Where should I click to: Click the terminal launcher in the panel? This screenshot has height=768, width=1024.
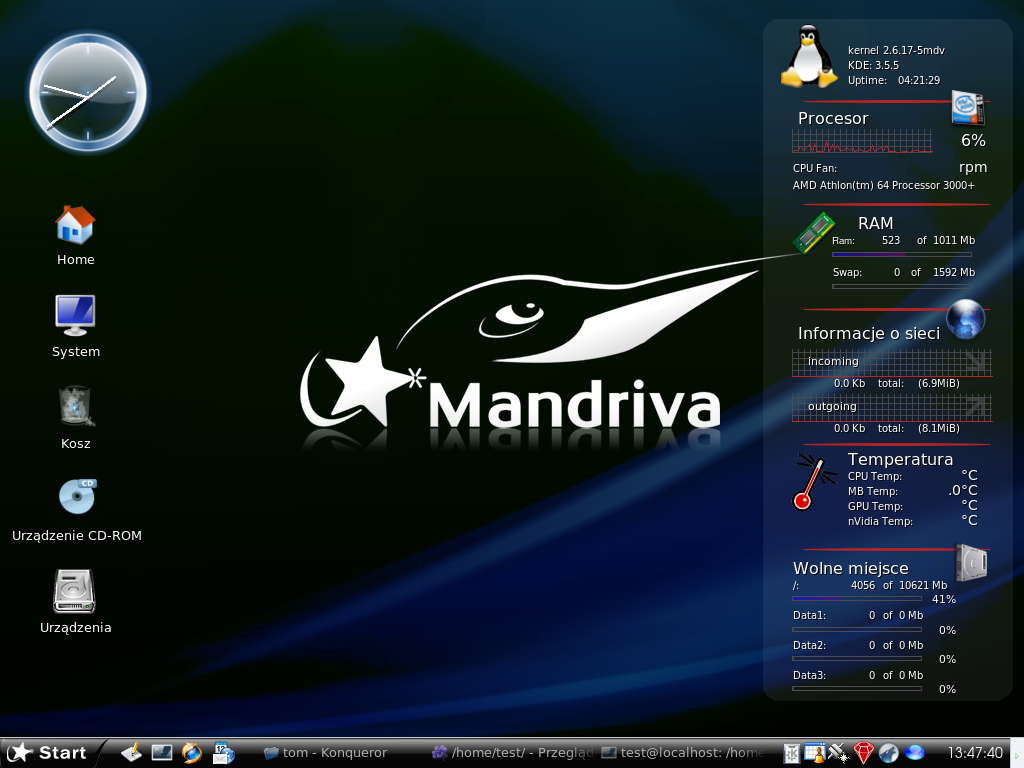pyautogui.click(x=161, y=752)
